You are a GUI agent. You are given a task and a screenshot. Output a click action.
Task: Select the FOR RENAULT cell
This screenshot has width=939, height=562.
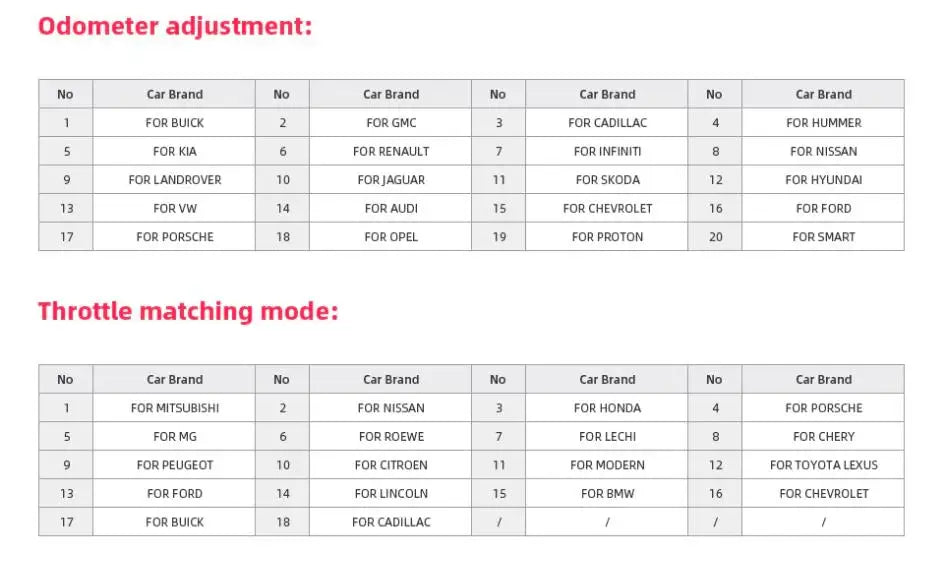pos(391,152)
